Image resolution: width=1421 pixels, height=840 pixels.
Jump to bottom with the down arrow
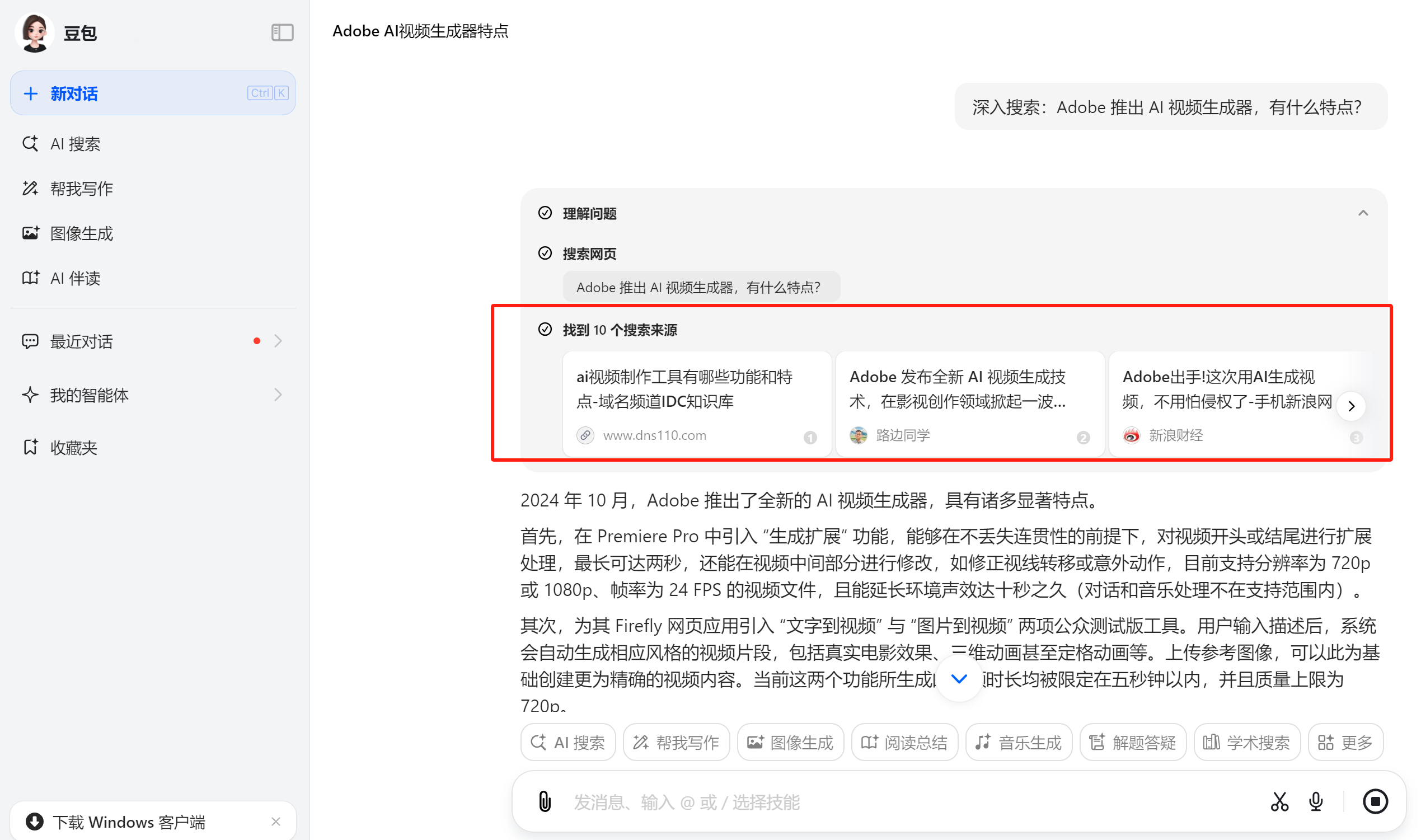[x=959, y=678]
